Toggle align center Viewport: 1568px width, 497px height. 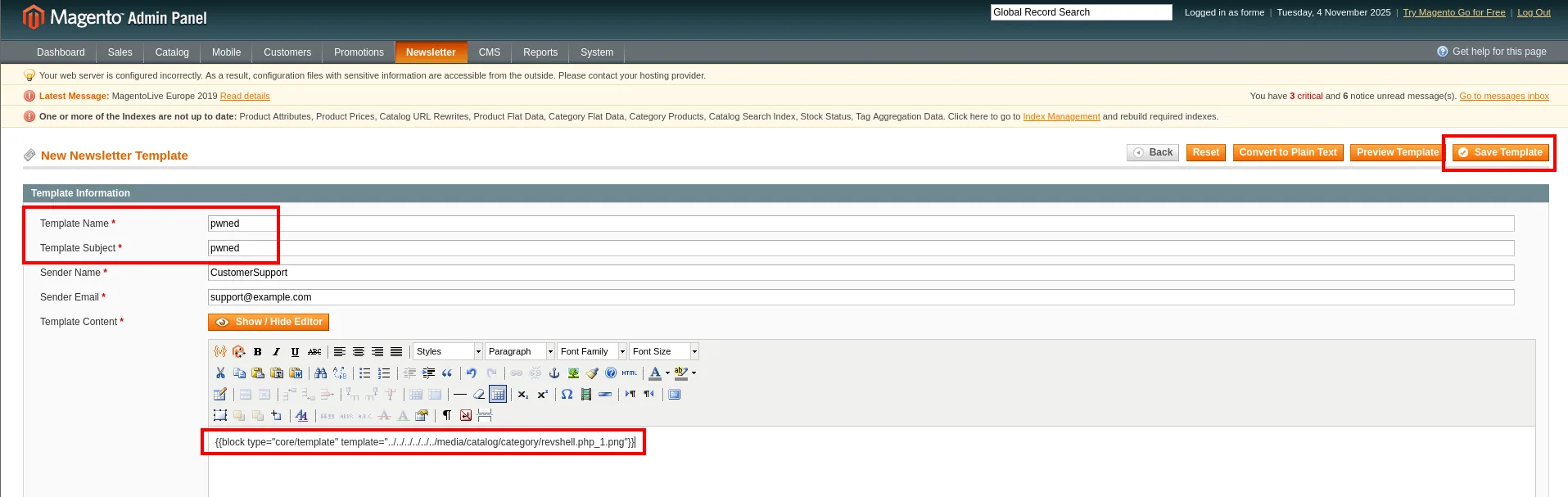(359, 351)
